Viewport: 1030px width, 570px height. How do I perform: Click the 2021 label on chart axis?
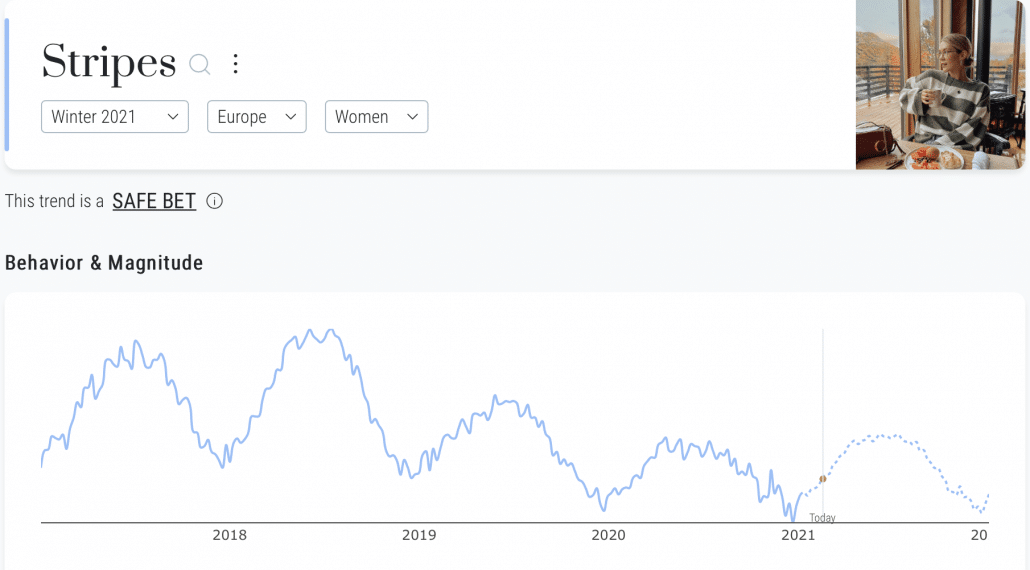[798, 535]
